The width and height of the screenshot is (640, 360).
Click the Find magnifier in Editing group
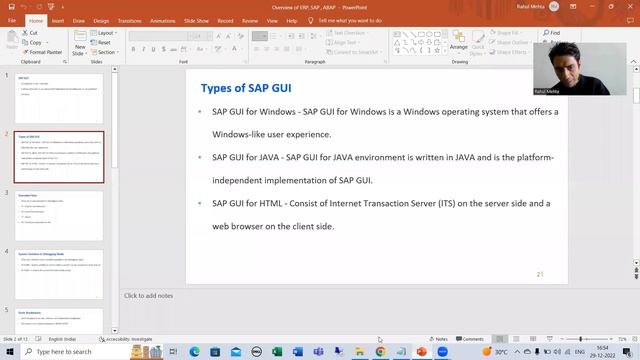[551, 33]
